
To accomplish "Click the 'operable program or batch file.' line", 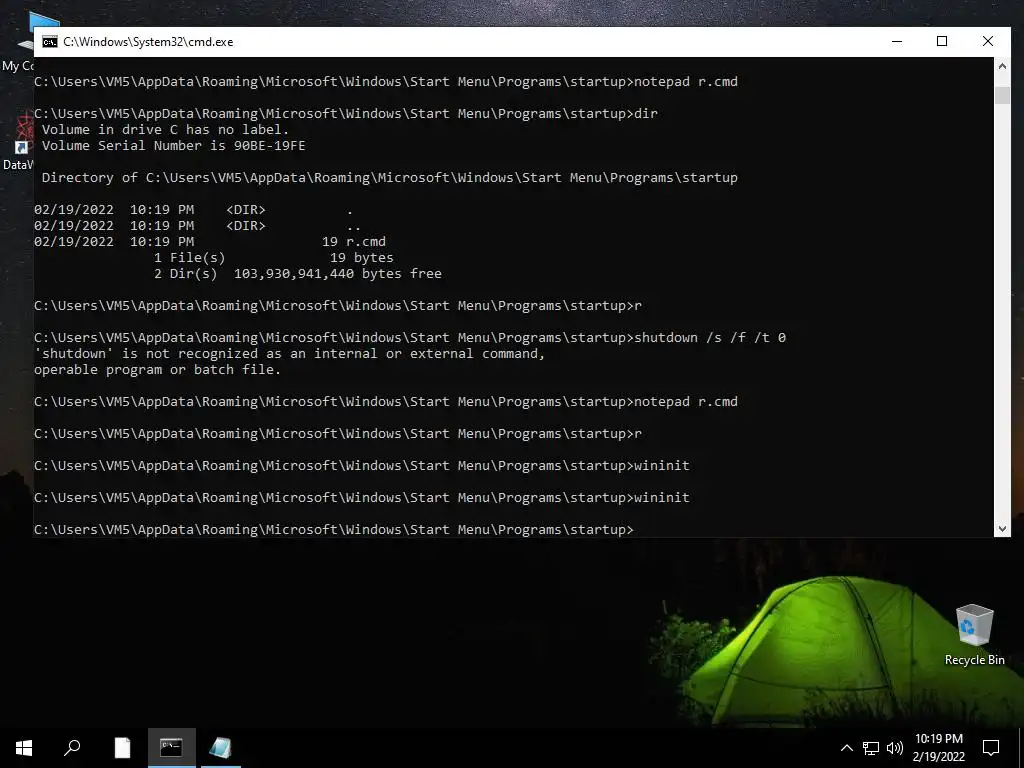I will coord(157,370).
